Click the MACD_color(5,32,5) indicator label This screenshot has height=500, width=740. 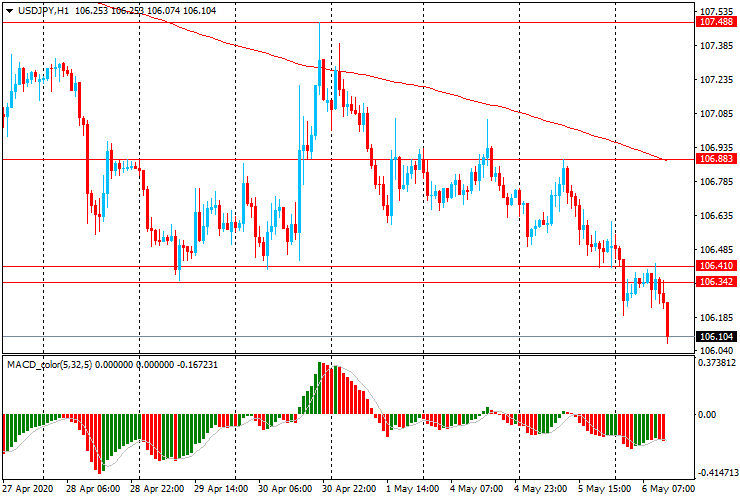pyautogui.click(x=50, y=364)
